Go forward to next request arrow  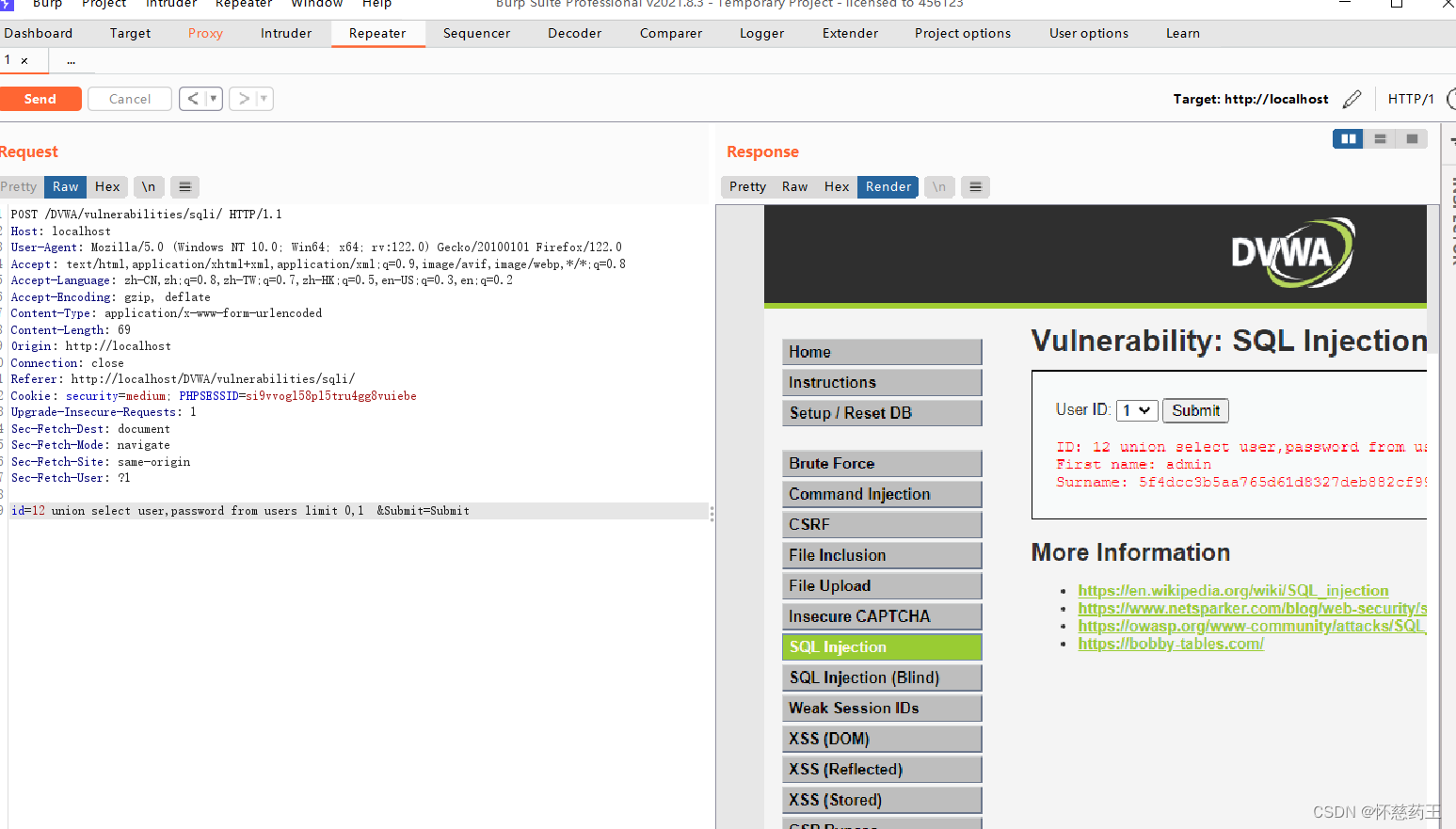click(244, 99)
